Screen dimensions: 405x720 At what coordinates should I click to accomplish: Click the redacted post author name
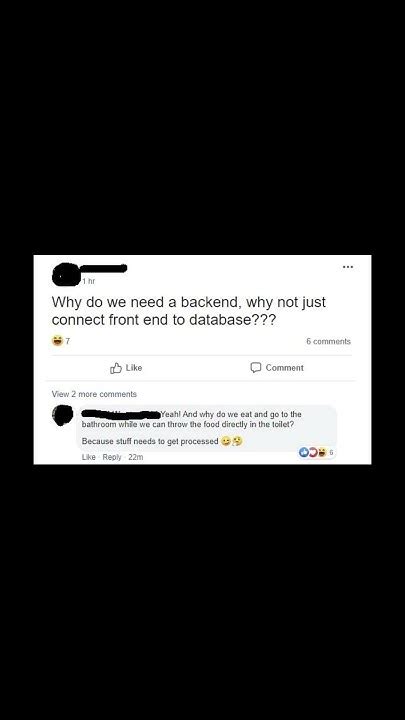click(103, 268)
